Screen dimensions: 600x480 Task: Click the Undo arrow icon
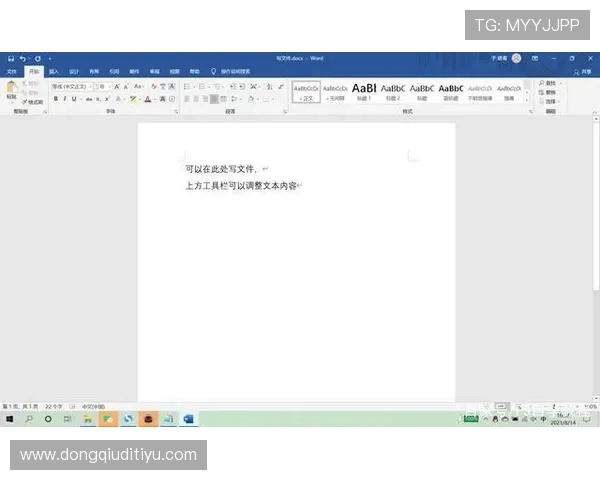23,59
